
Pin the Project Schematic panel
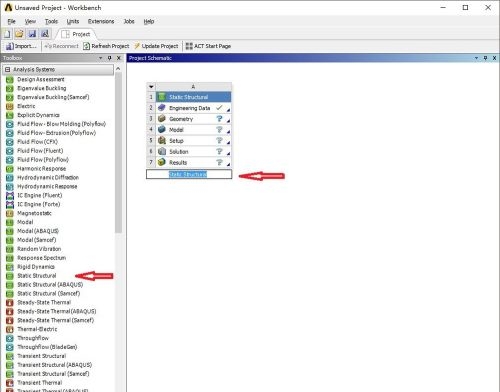click(485, 58)
